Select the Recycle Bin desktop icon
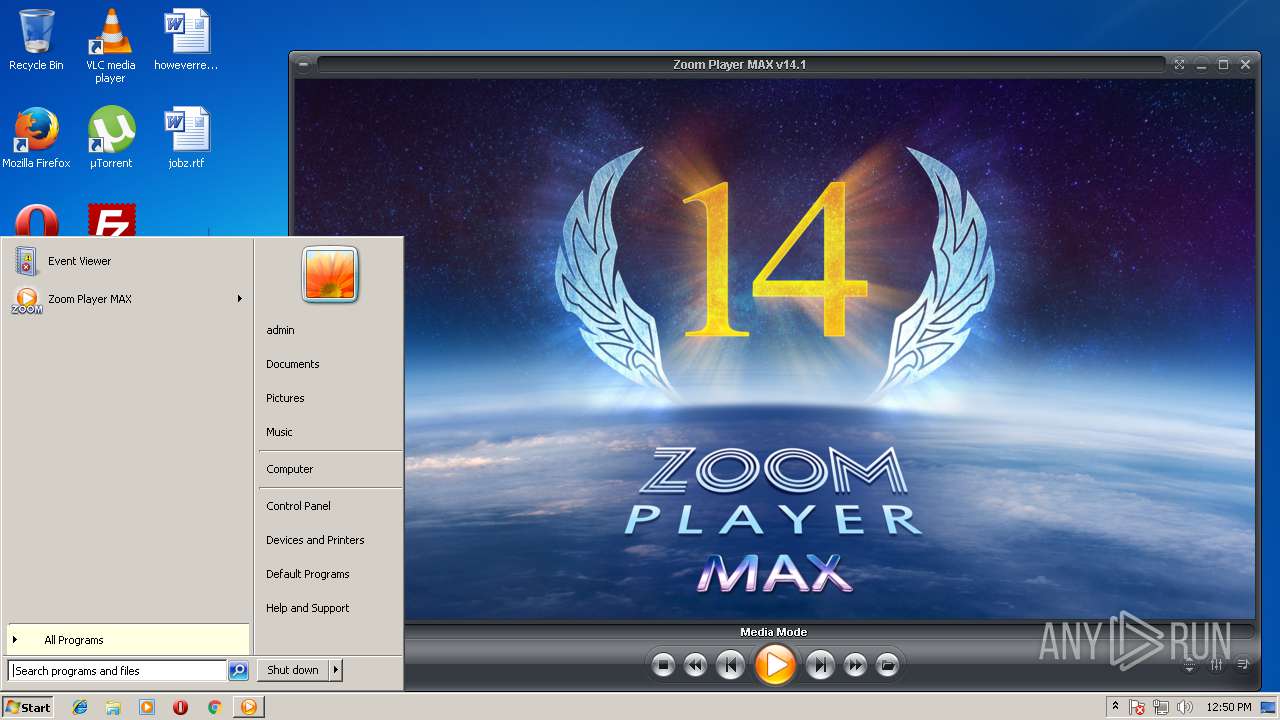 (x=36, y=40)
